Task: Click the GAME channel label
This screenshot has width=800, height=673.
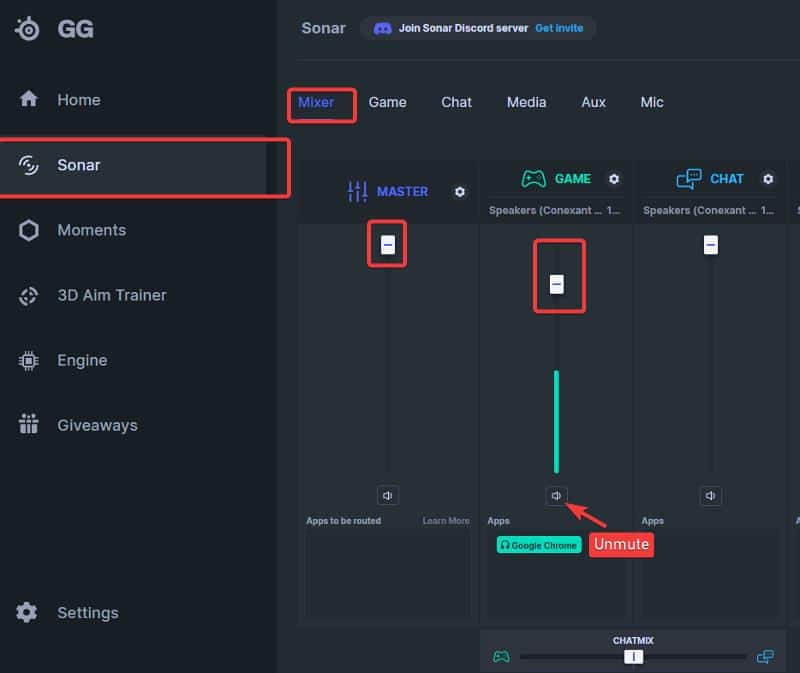Action: point(572,179)
